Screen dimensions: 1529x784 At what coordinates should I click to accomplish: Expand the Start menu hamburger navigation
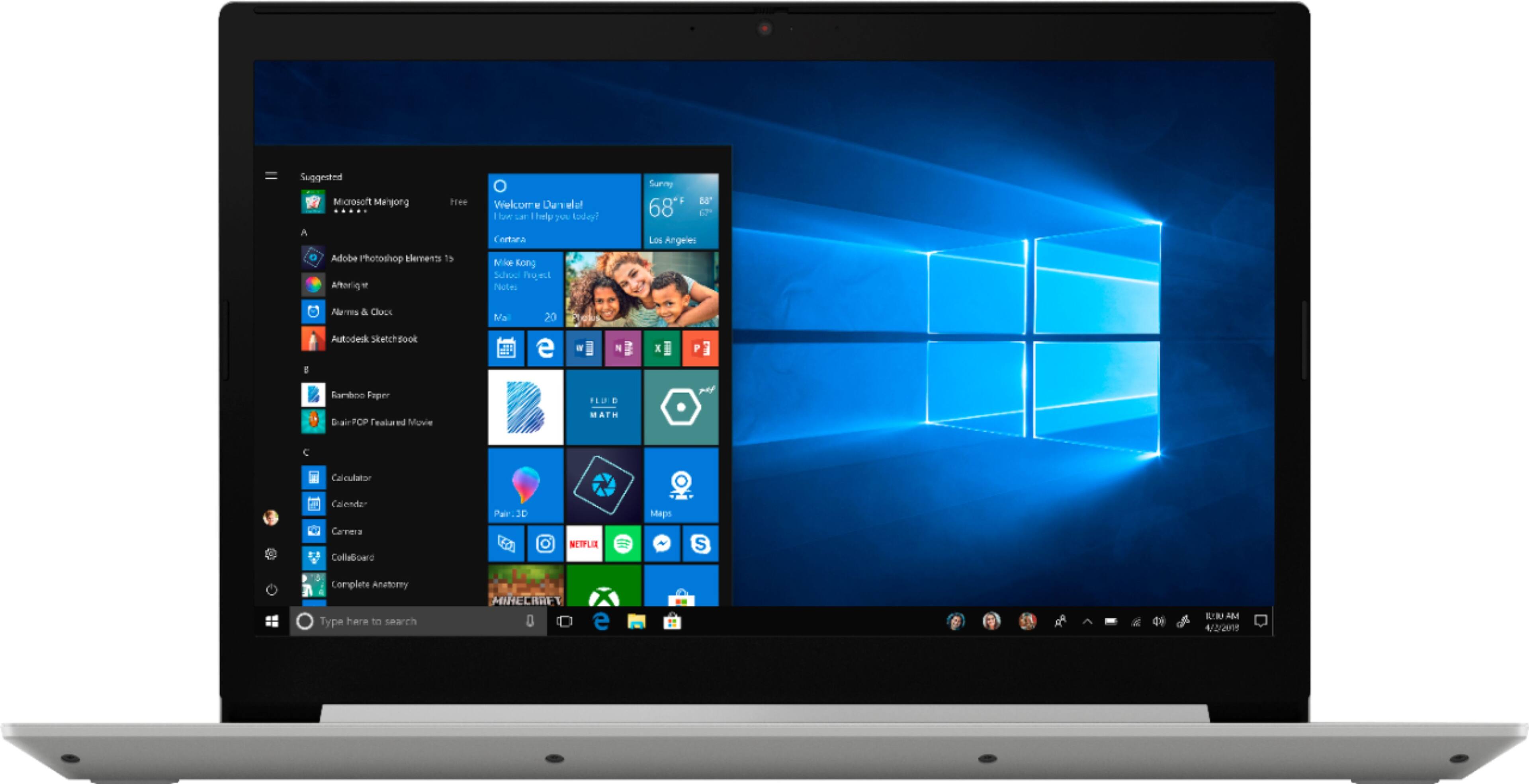[271, 176]
